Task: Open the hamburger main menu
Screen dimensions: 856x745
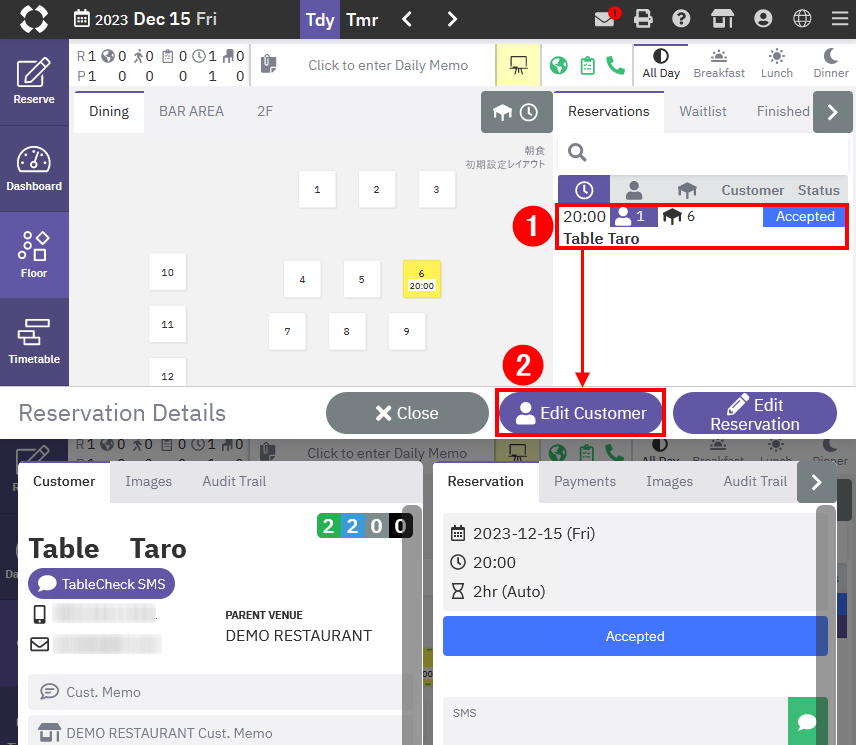Action: 838,19
